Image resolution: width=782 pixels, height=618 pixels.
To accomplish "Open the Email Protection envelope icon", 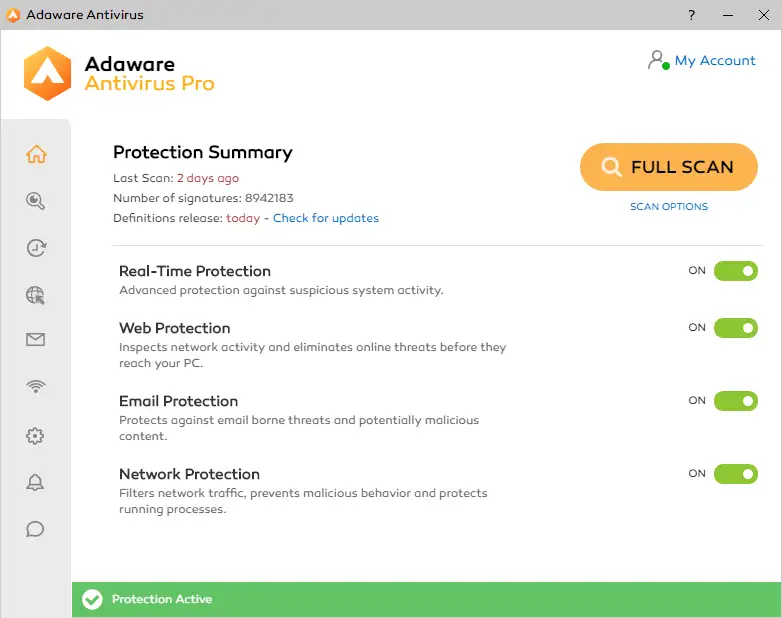I will (x=36, y=340).
